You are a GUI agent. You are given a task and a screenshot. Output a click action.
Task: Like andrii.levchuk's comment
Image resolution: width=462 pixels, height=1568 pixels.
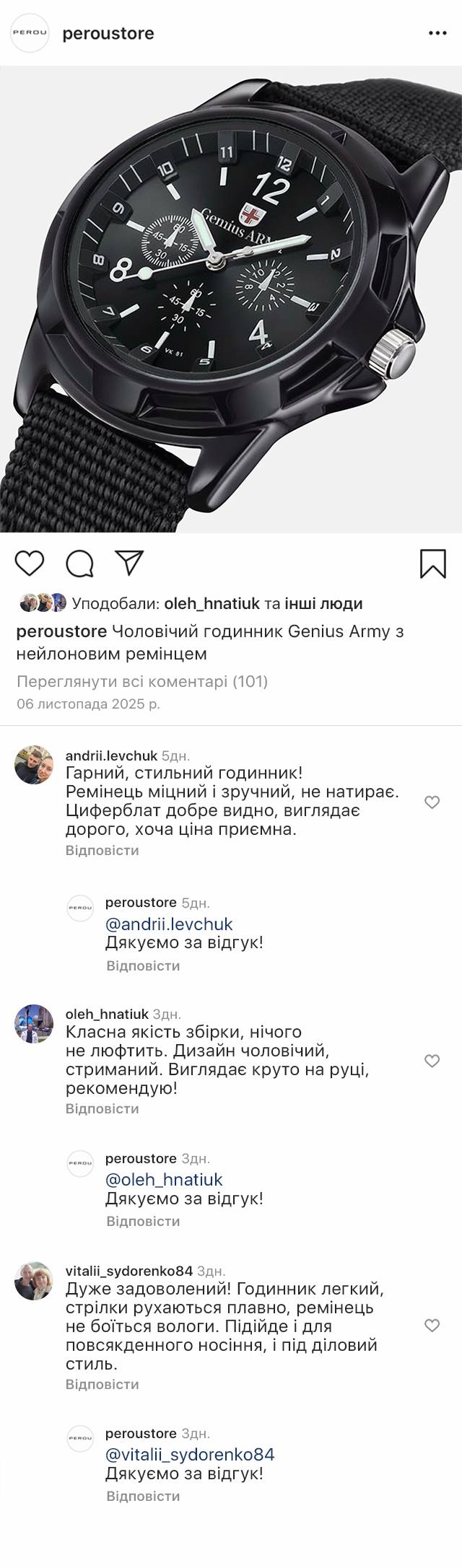(x=432, y=802)
